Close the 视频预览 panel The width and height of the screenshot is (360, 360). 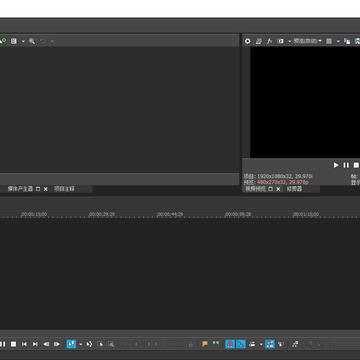pos(278,189)
